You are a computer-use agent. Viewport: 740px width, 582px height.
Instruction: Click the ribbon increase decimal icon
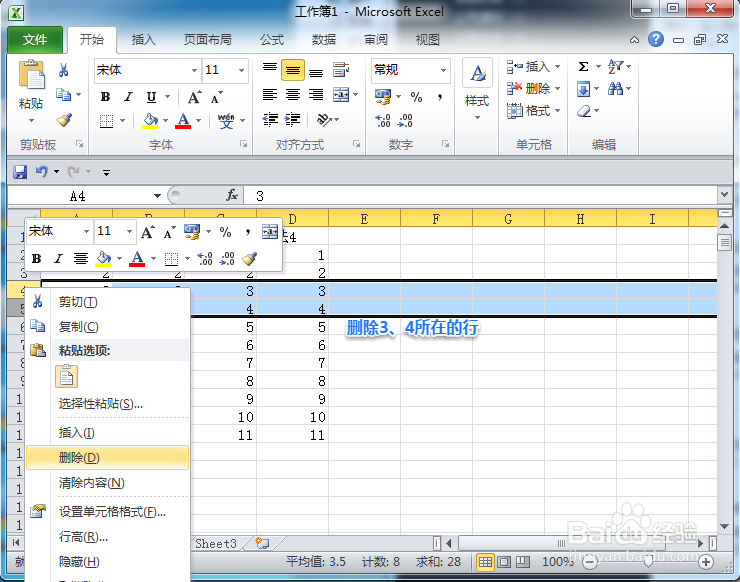click(x=383, y=121)
